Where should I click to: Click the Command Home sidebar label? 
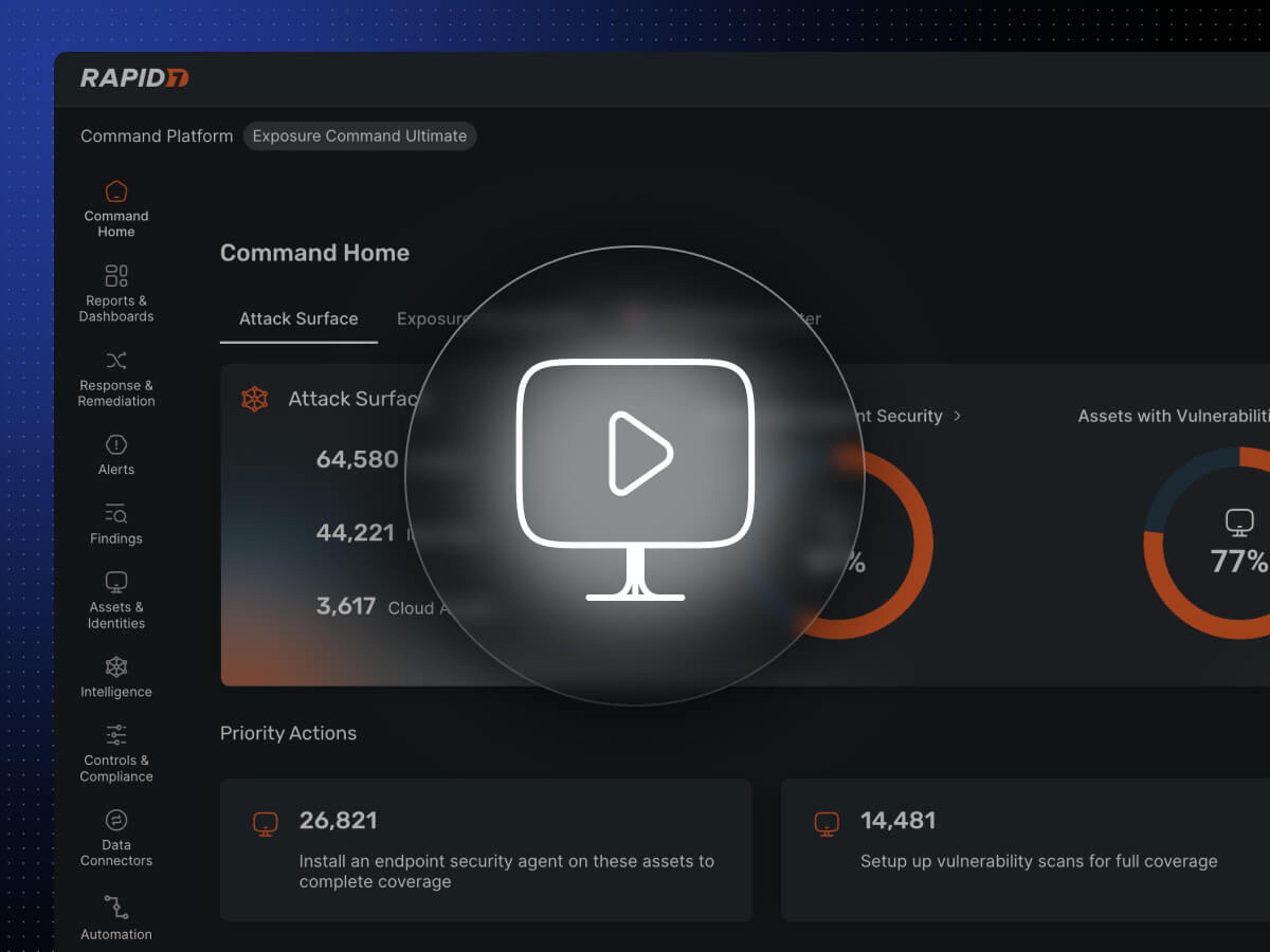coord(116,224)
